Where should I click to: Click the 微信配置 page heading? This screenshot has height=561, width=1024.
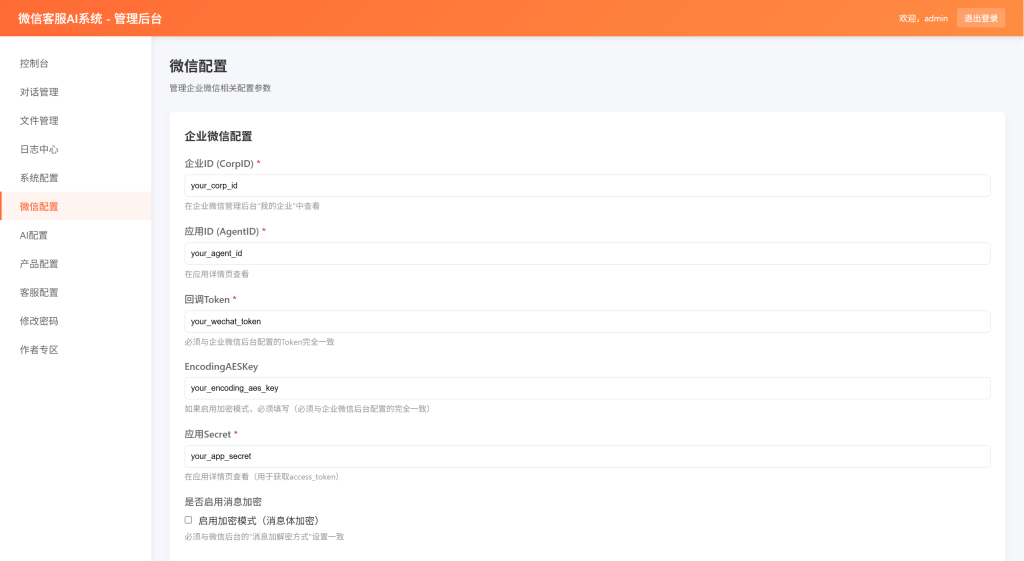click(x=198, y=66)
